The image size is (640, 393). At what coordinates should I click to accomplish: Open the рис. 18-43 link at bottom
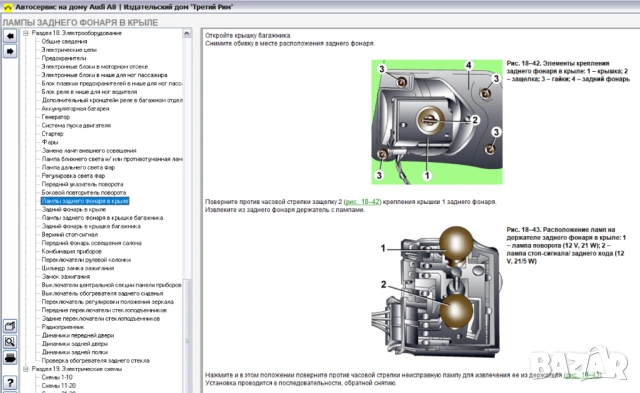pyautogui.click(x=582, y=375)
